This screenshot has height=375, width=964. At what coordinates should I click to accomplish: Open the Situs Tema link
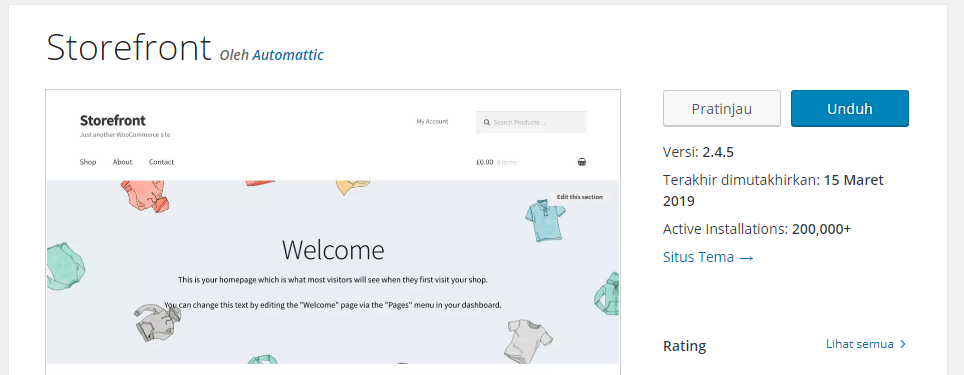tap(708, 257)
